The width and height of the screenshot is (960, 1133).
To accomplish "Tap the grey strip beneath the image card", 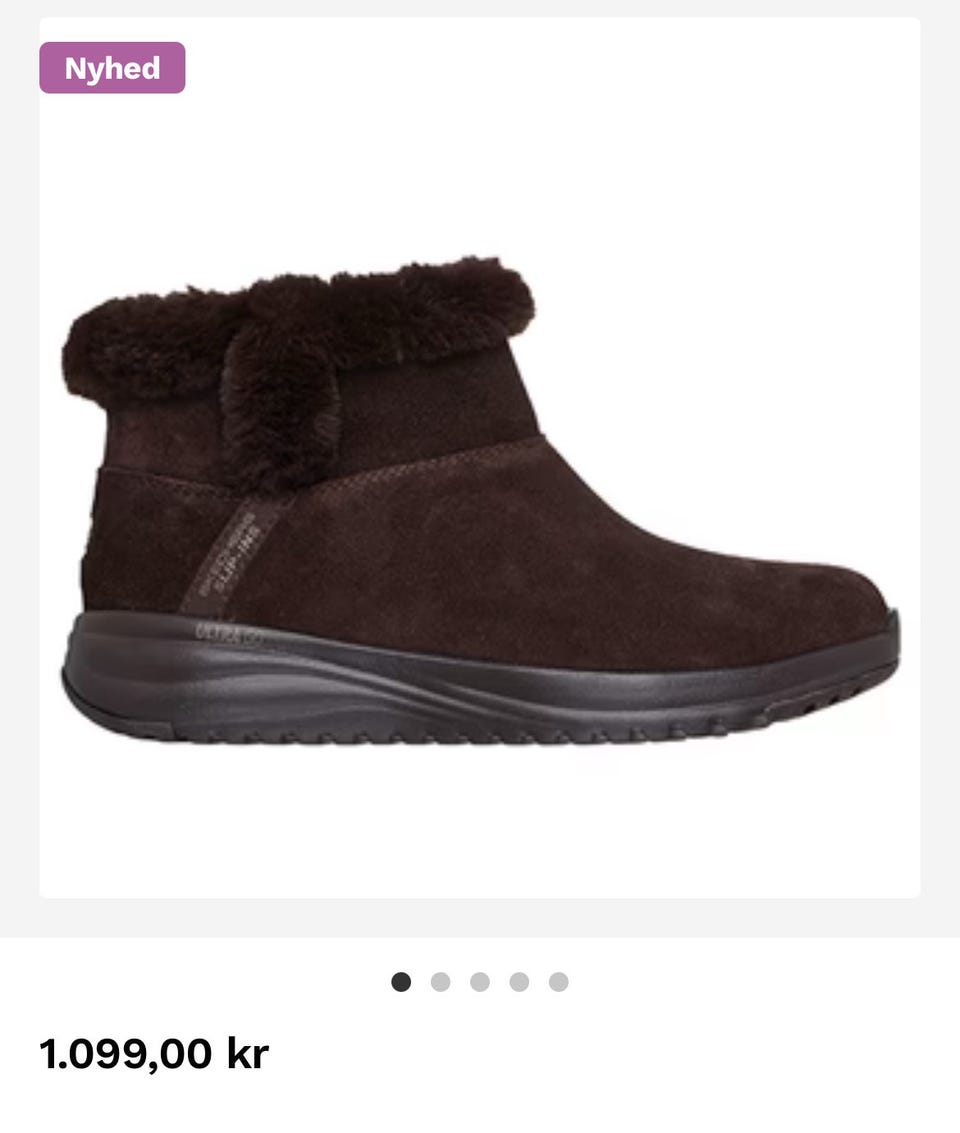I will click(480, 918).
